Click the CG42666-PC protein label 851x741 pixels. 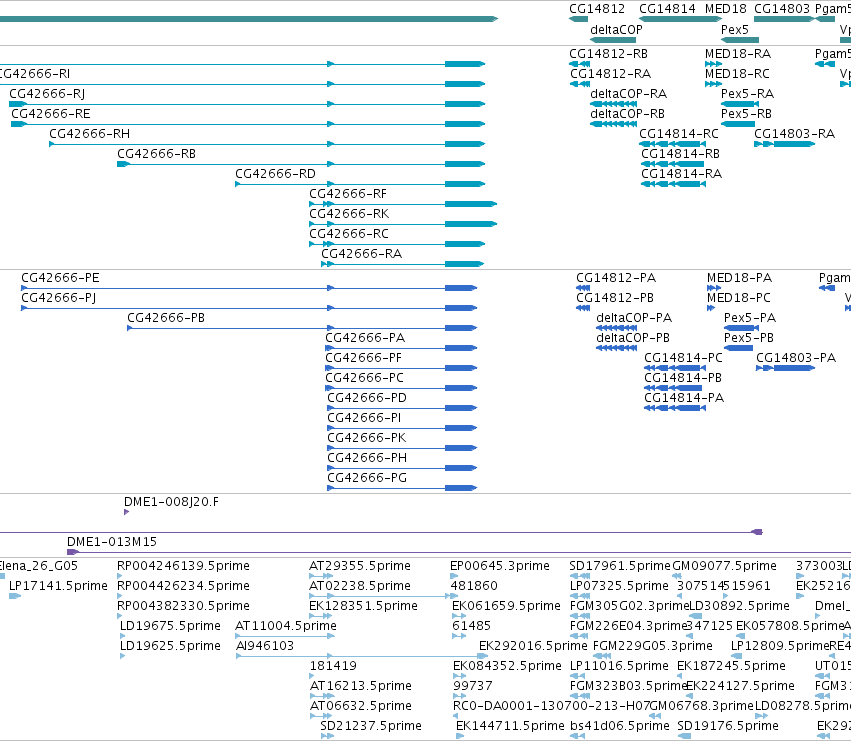[x=365, y=379]
